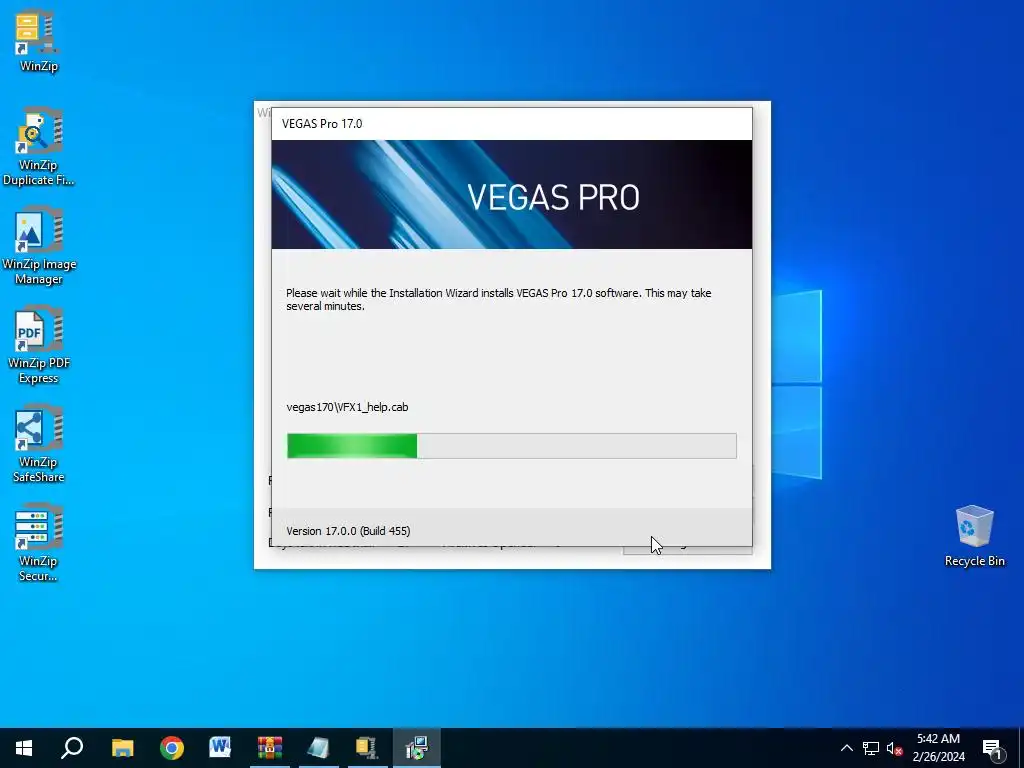Viewport: 1024px width, 768px height.
Task: Open the WinZip desktop shortcut
Action: point(38,40)
